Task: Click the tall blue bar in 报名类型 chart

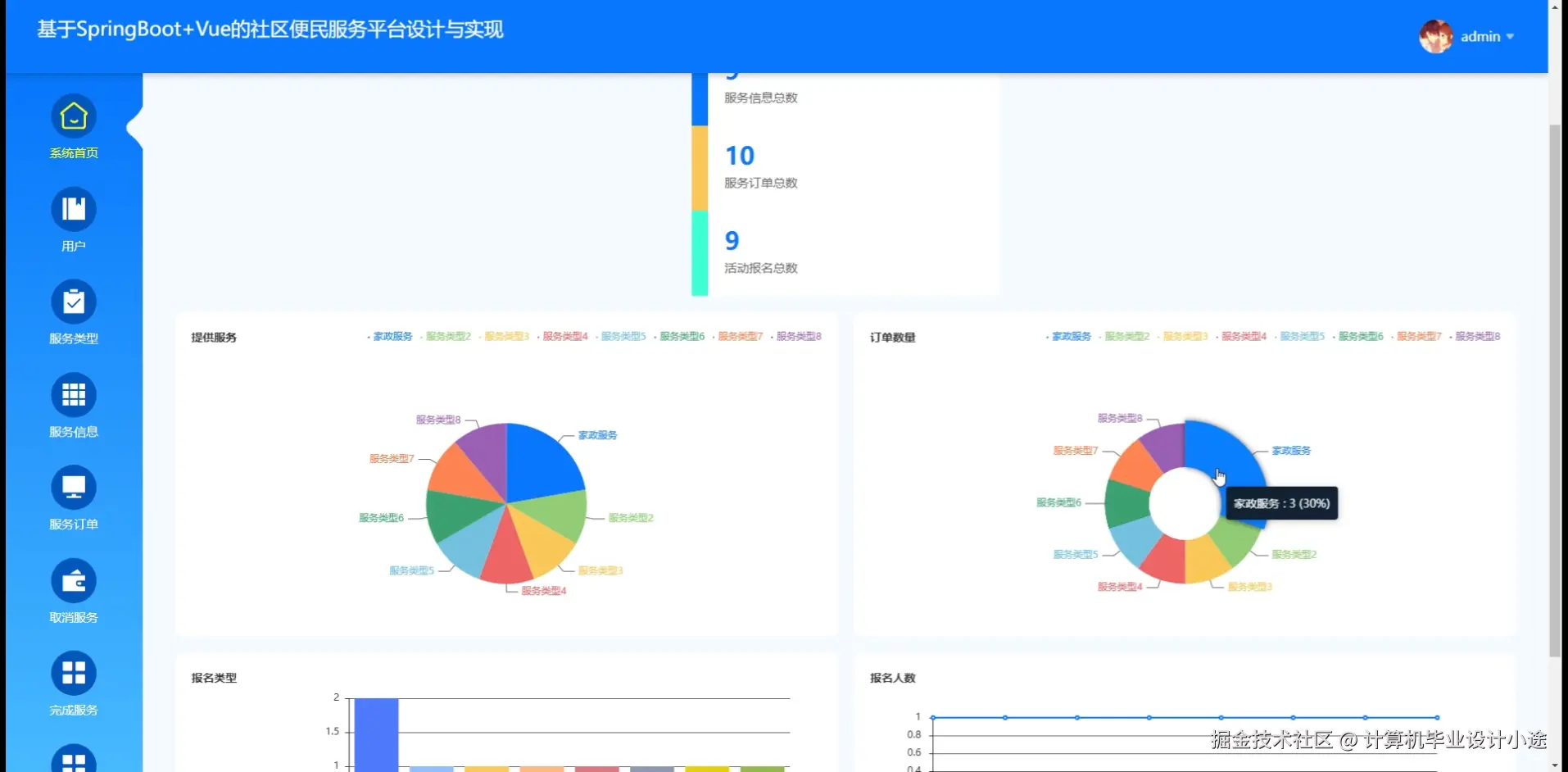Action: (376, 734)
